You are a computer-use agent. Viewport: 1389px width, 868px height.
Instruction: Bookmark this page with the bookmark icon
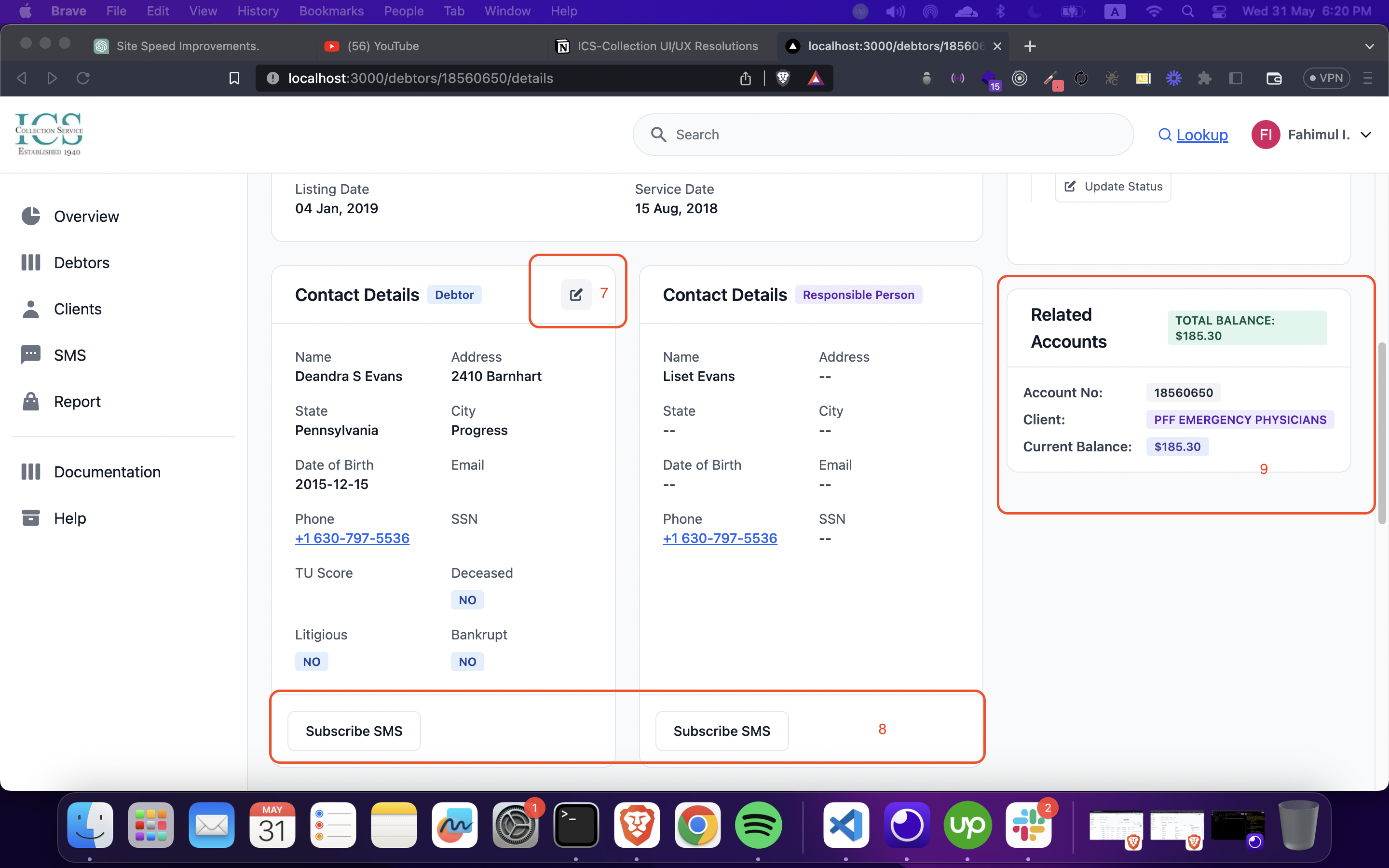pyautogui.click(x=234, y=78)
